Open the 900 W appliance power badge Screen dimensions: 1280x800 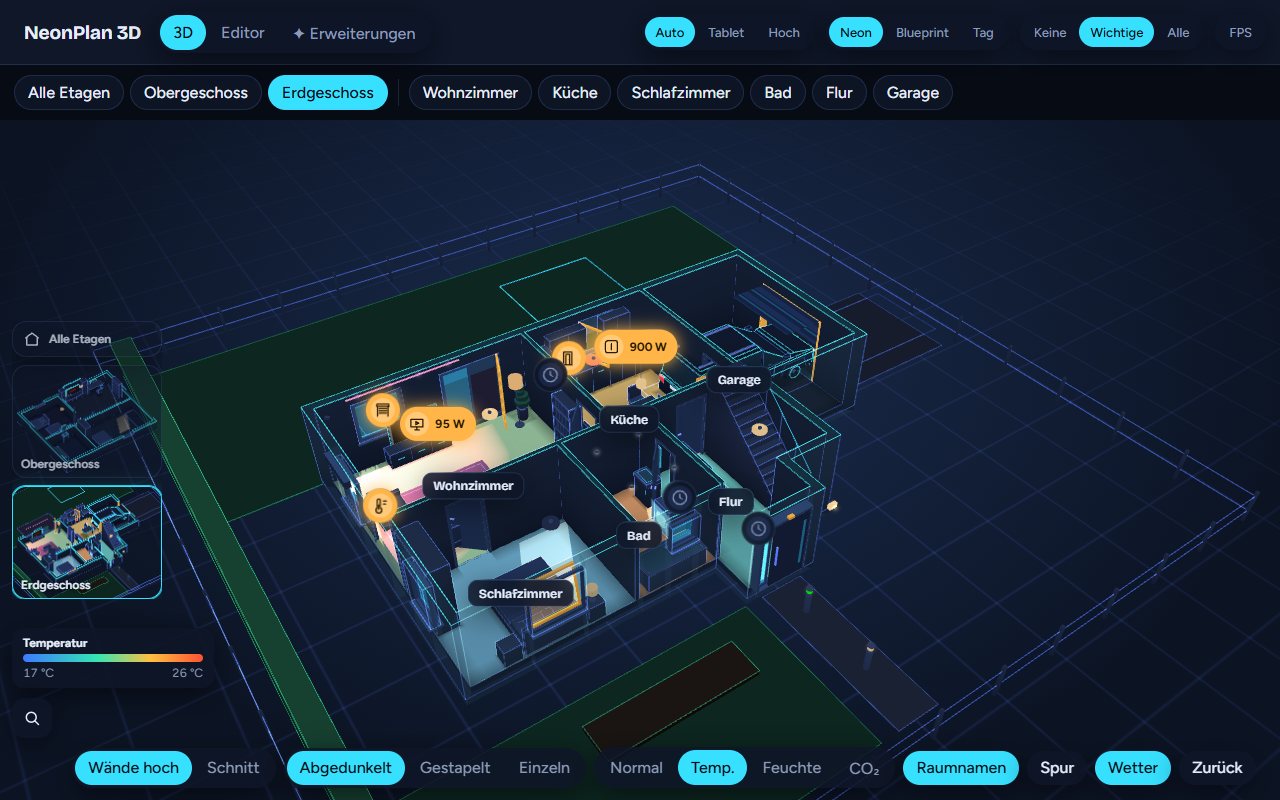click(635, 347)
